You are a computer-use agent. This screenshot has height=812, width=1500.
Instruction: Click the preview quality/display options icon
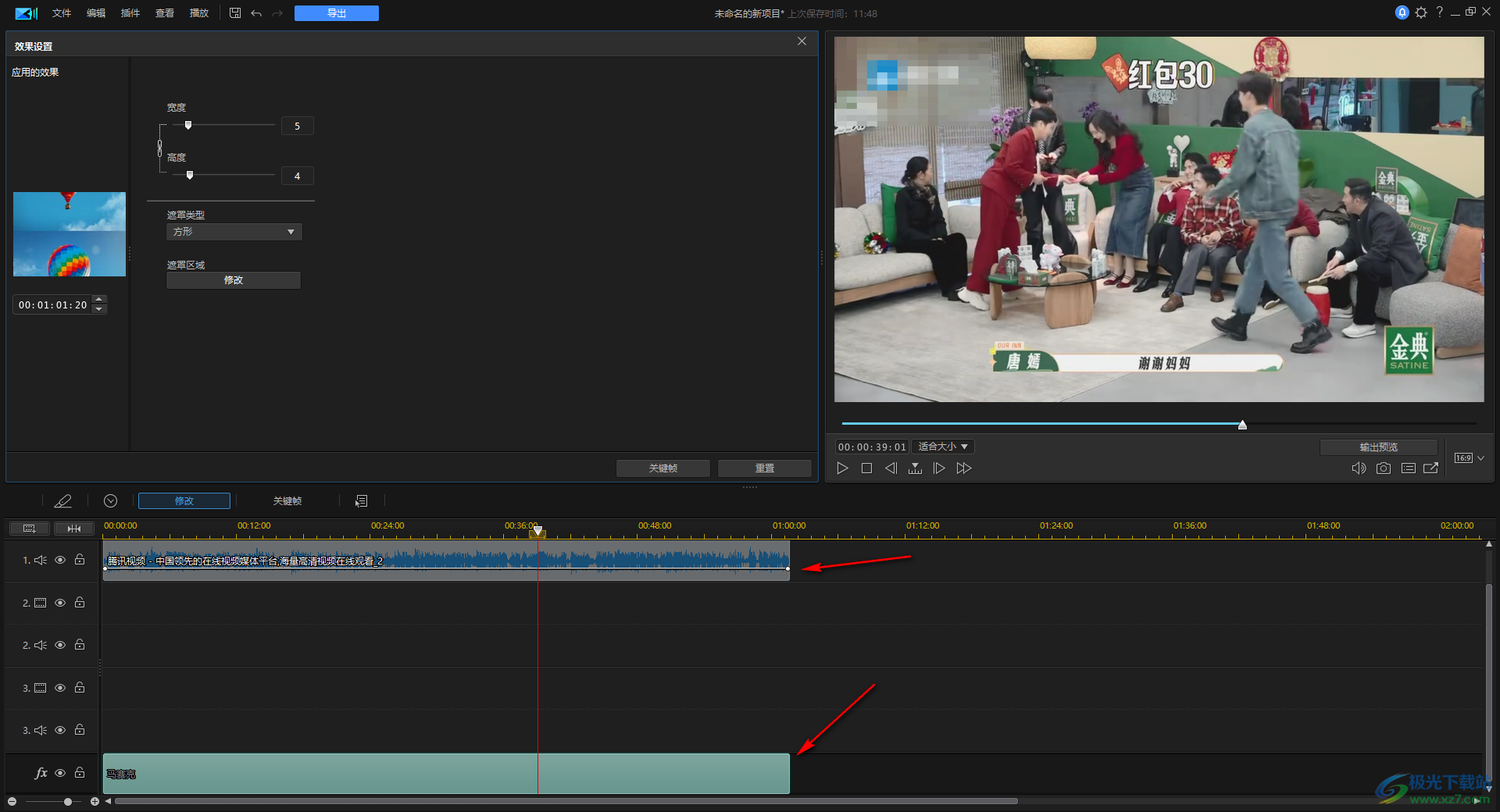(1408, 468)
